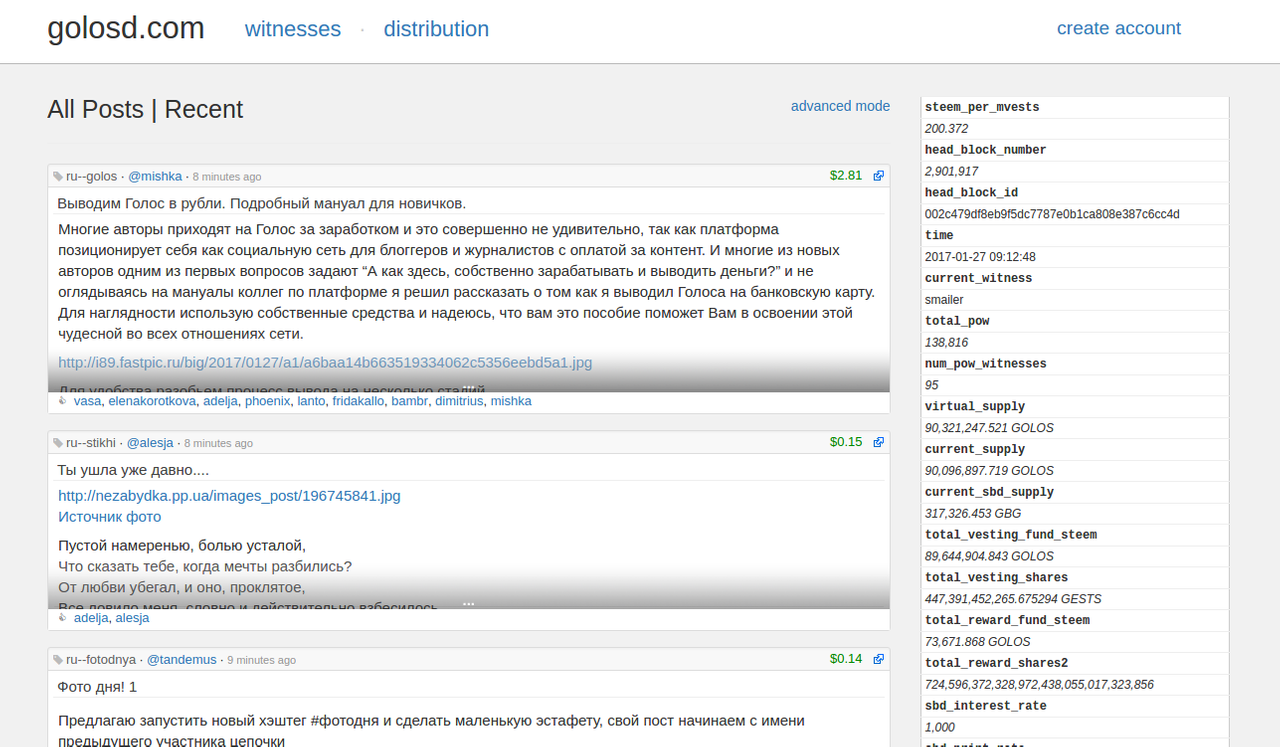Open voter bambr's profile
Viewport: 1280px width, 747px height.
click(409, 401)
